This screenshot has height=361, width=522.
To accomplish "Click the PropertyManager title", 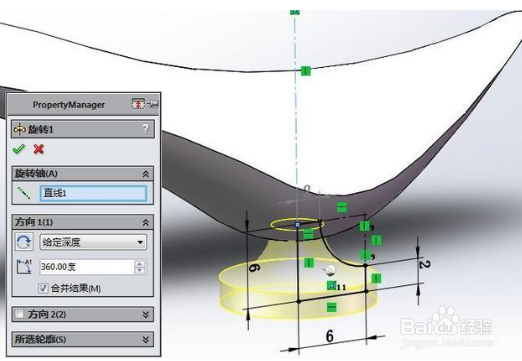I will pyautogui.click(x=69, y=105).
